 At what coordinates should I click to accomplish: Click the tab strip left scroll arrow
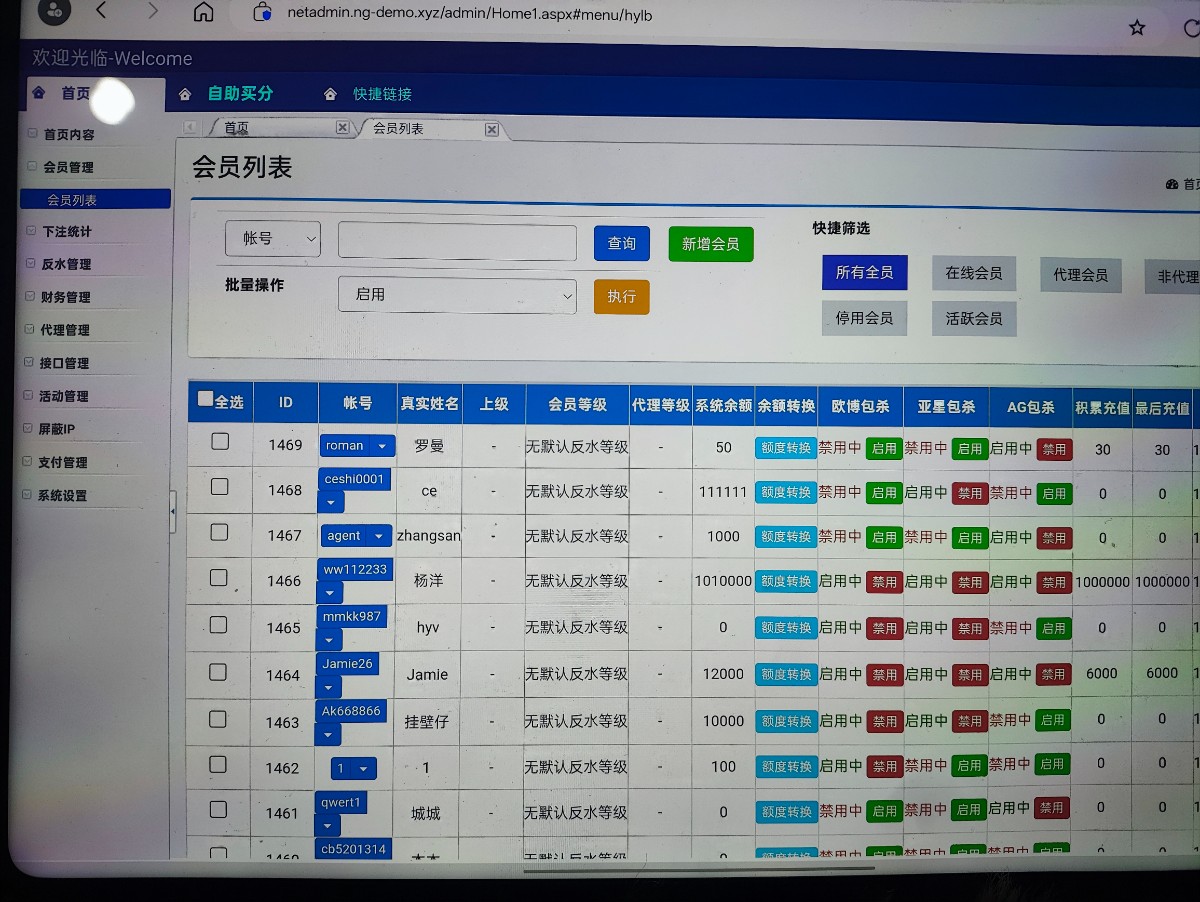click(x=189, y=127)
